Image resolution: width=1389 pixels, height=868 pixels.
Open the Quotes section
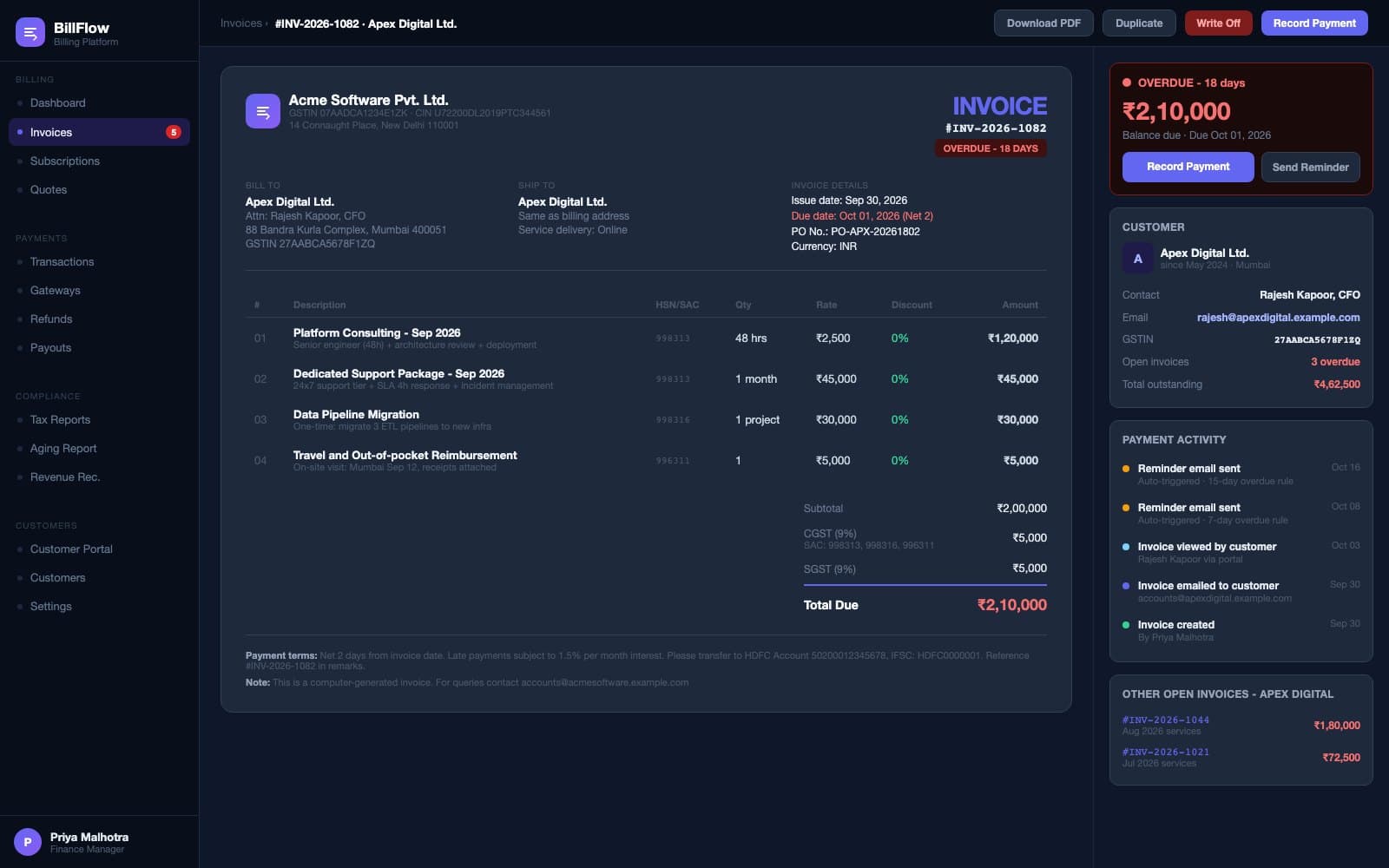[99, 189]
